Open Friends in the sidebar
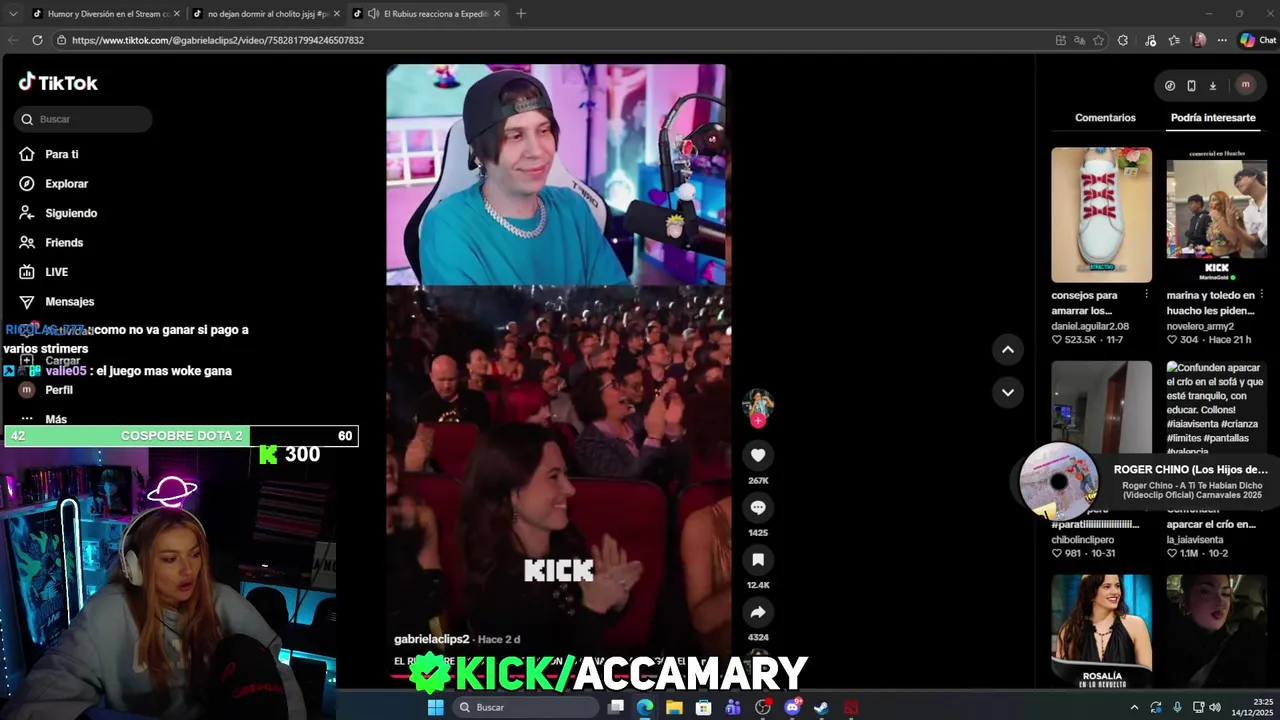The width and height of the screenshot is (1280, 720). pos(51,243)
